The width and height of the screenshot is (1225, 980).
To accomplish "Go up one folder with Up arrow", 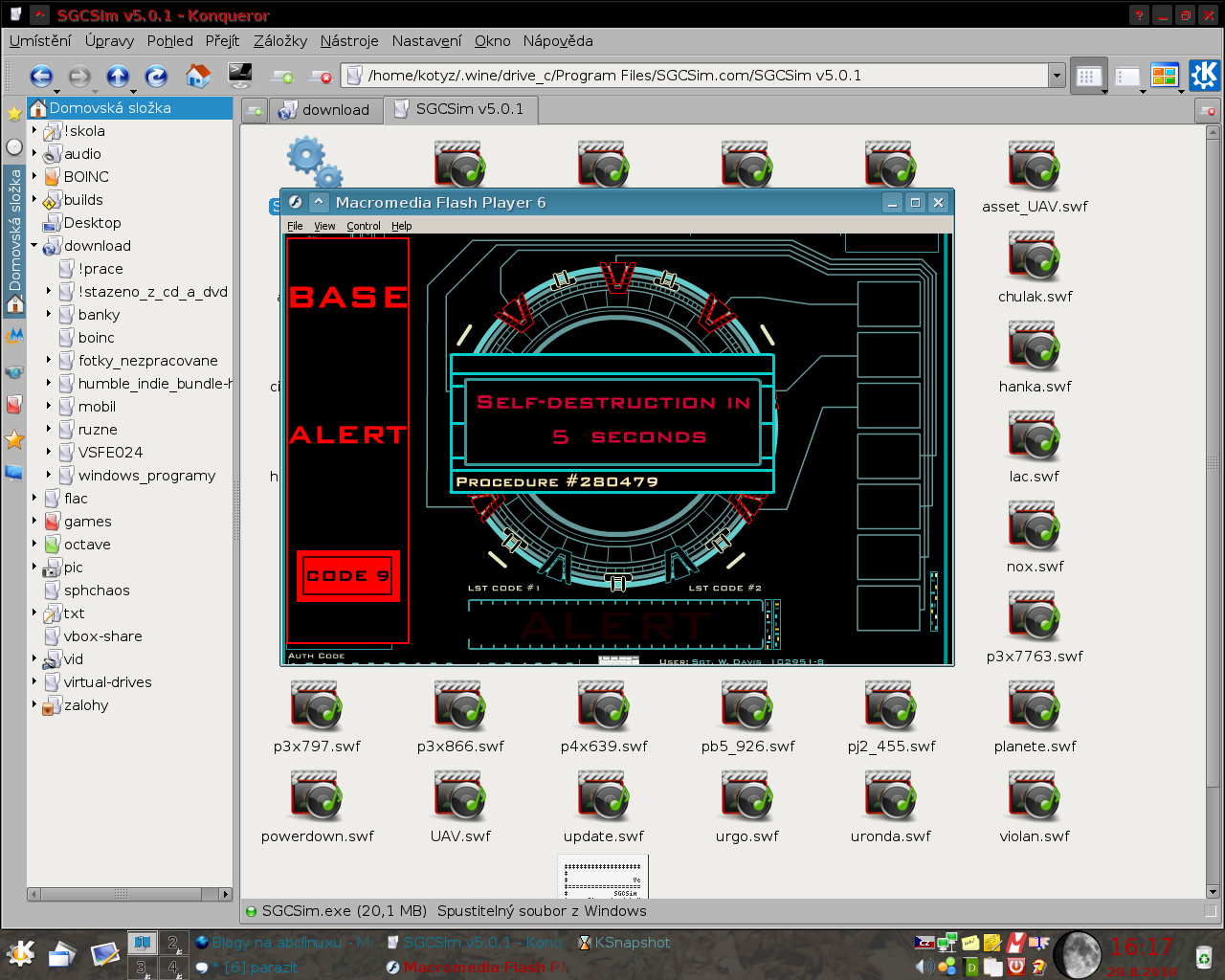I will tap(118, 76).
